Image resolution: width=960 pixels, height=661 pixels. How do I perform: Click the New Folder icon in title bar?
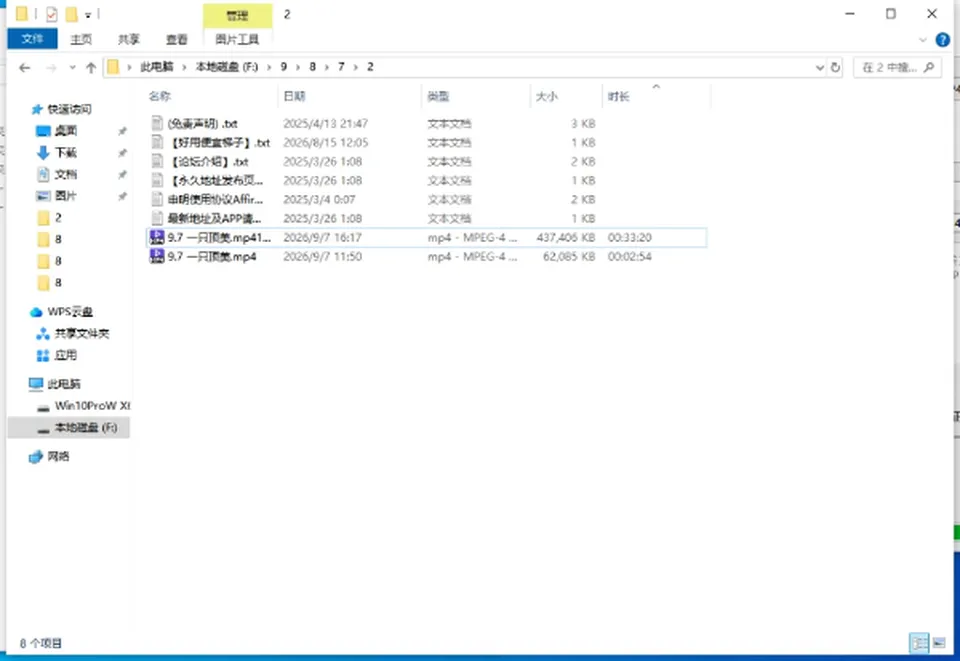pyautogui.click(x=72, y=13)
